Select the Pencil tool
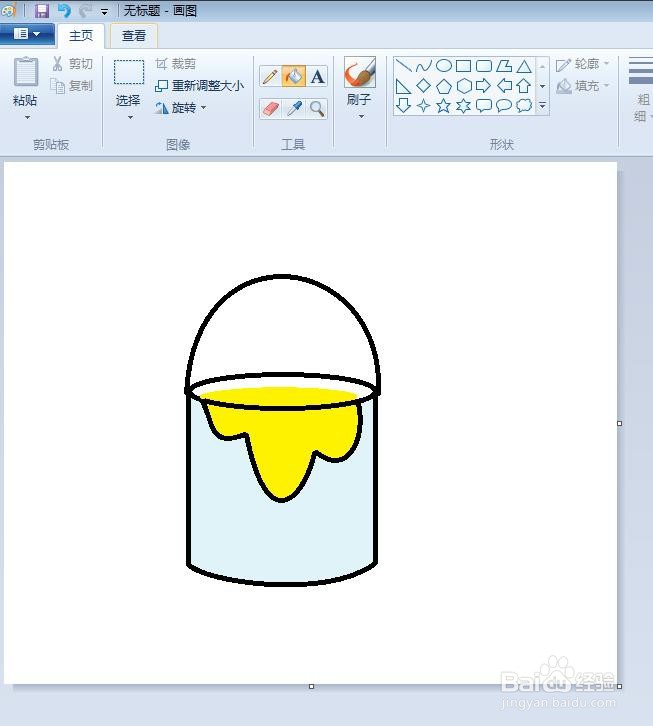 click(x=270, y=76)
